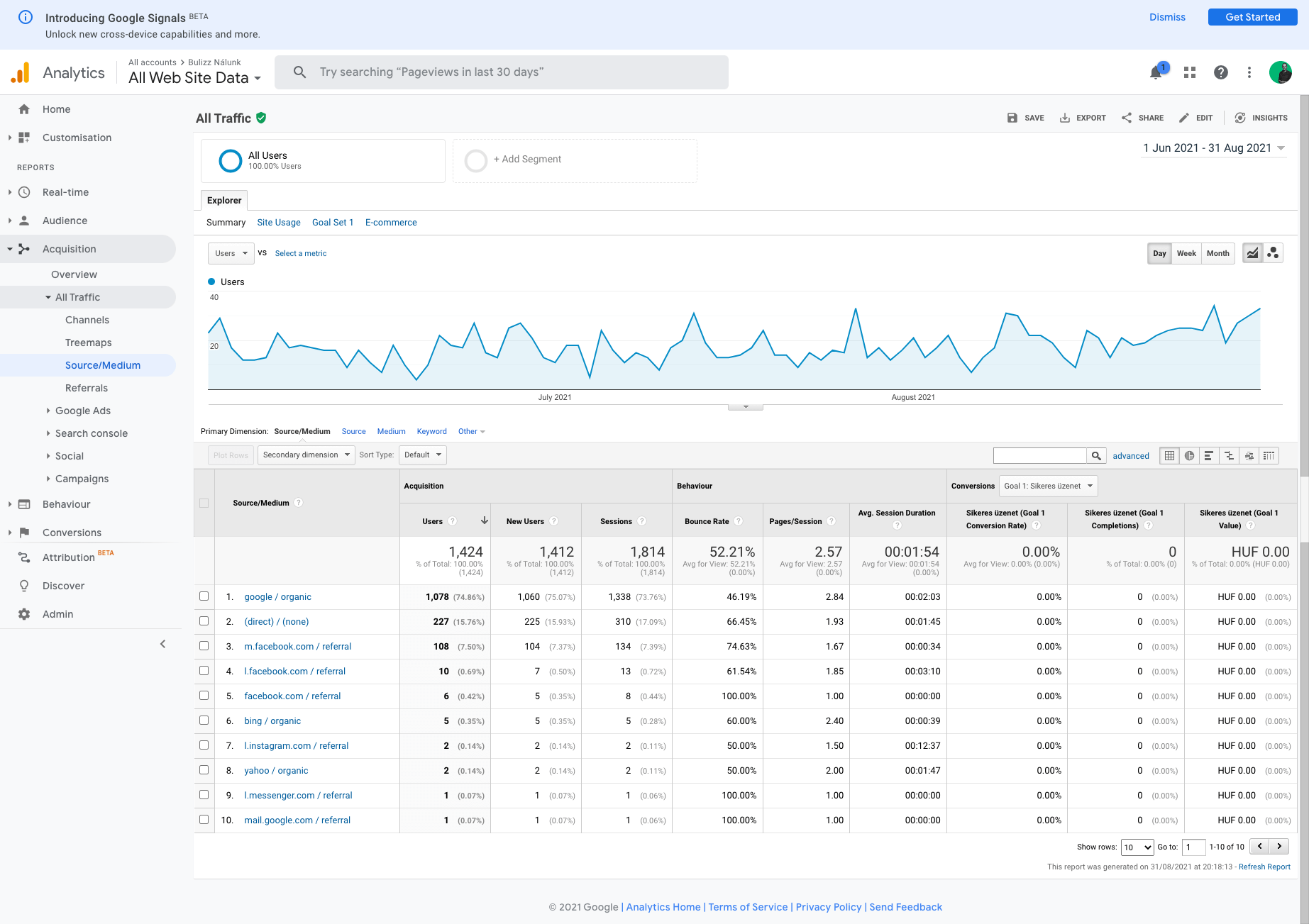This screenshot has height=924, width=1309.
Task: Select the percentage pie chart view icon
Action: pyautogui.click(x=1189, y=456)
